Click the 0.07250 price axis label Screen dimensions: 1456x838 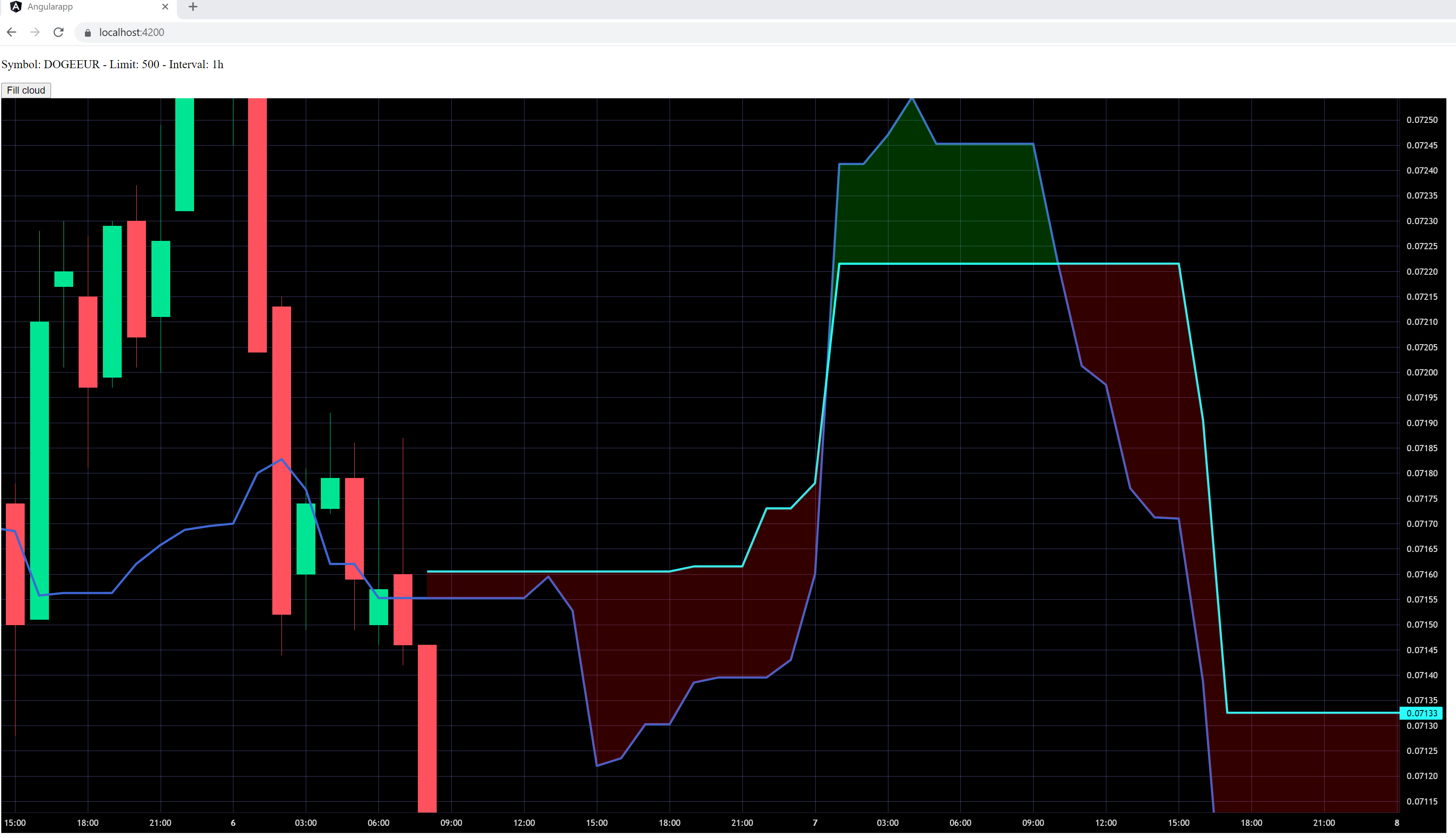(1421, 120)
